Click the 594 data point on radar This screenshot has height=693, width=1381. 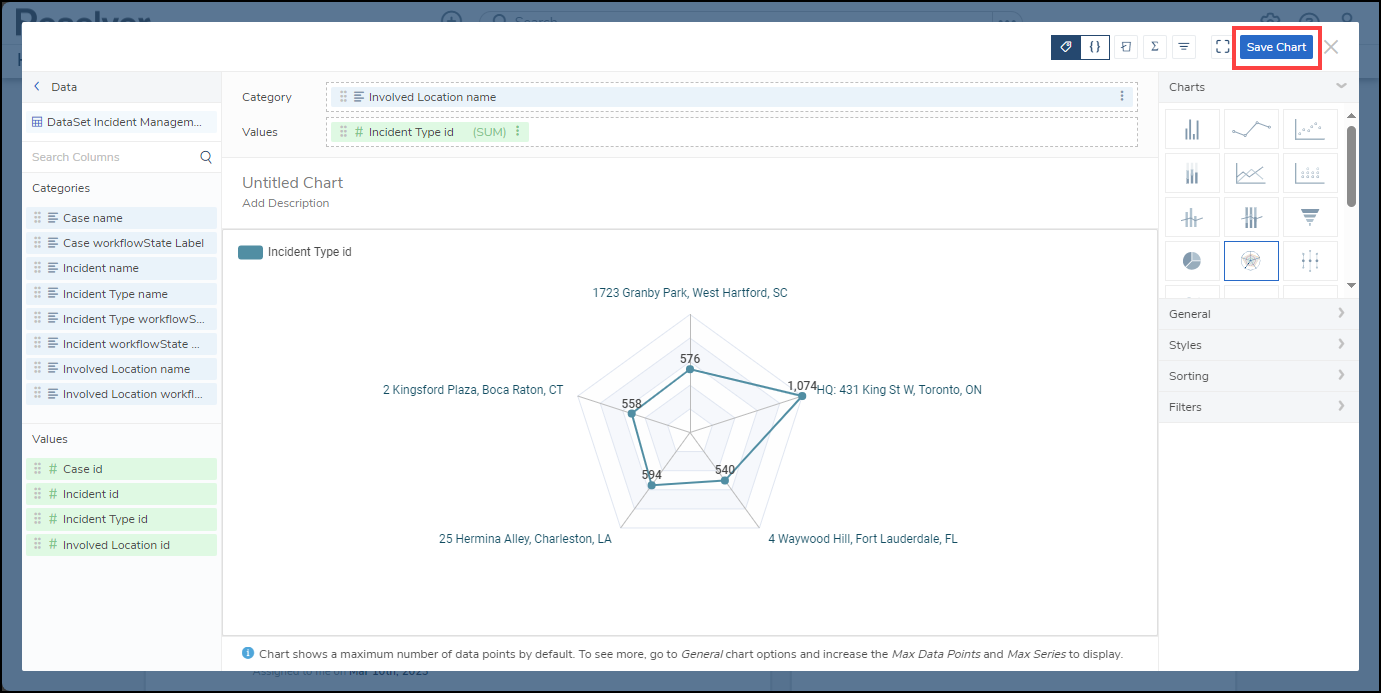pos(652,486)
